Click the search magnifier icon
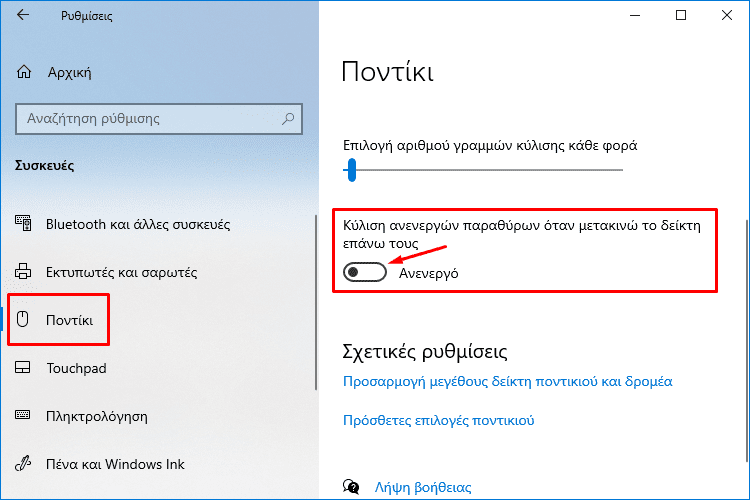Viewport: 750px width, 500px height. pyautogui.click(x=288, y=118)
